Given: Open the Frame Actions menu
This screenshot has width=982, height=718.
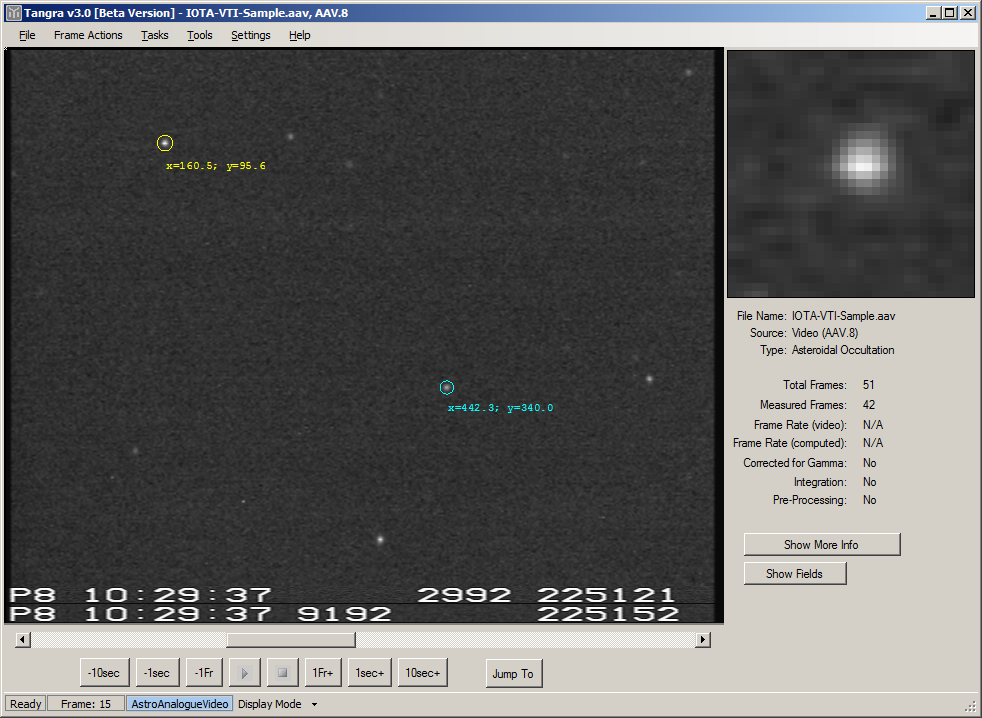Looking at the screenshot, I should pos(88,35).
